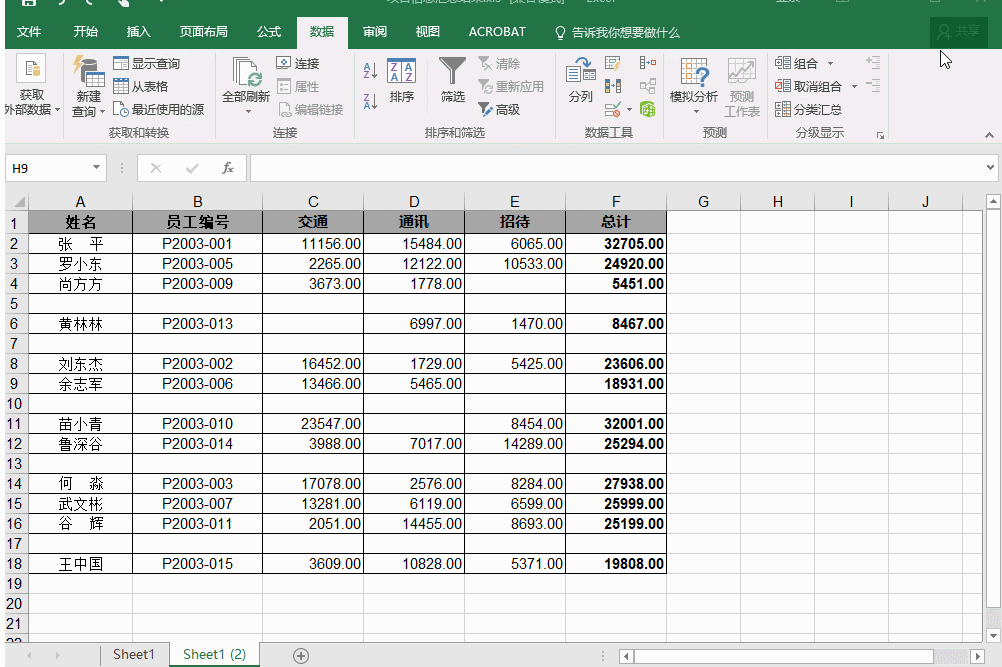Select row 9 header
This screenshot has width=1002, height=667.
(14, 384)
